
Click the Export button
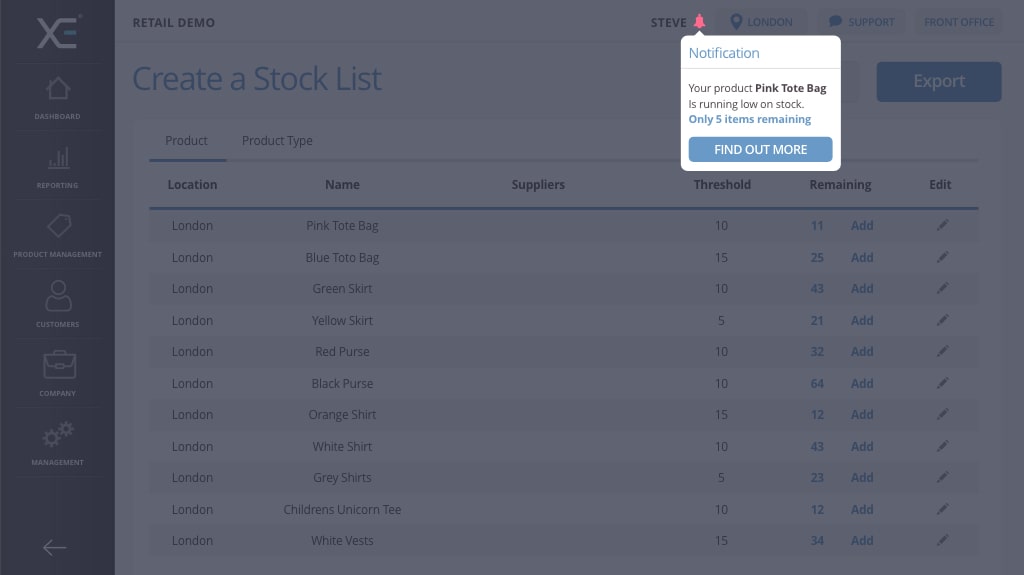coord(938,82)
